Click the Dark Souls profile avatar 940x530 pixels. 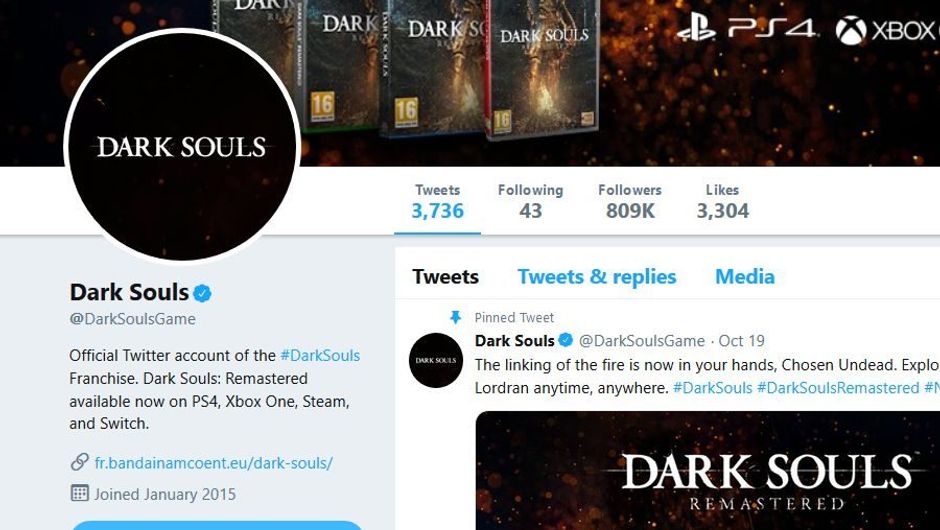pos(182,147)
